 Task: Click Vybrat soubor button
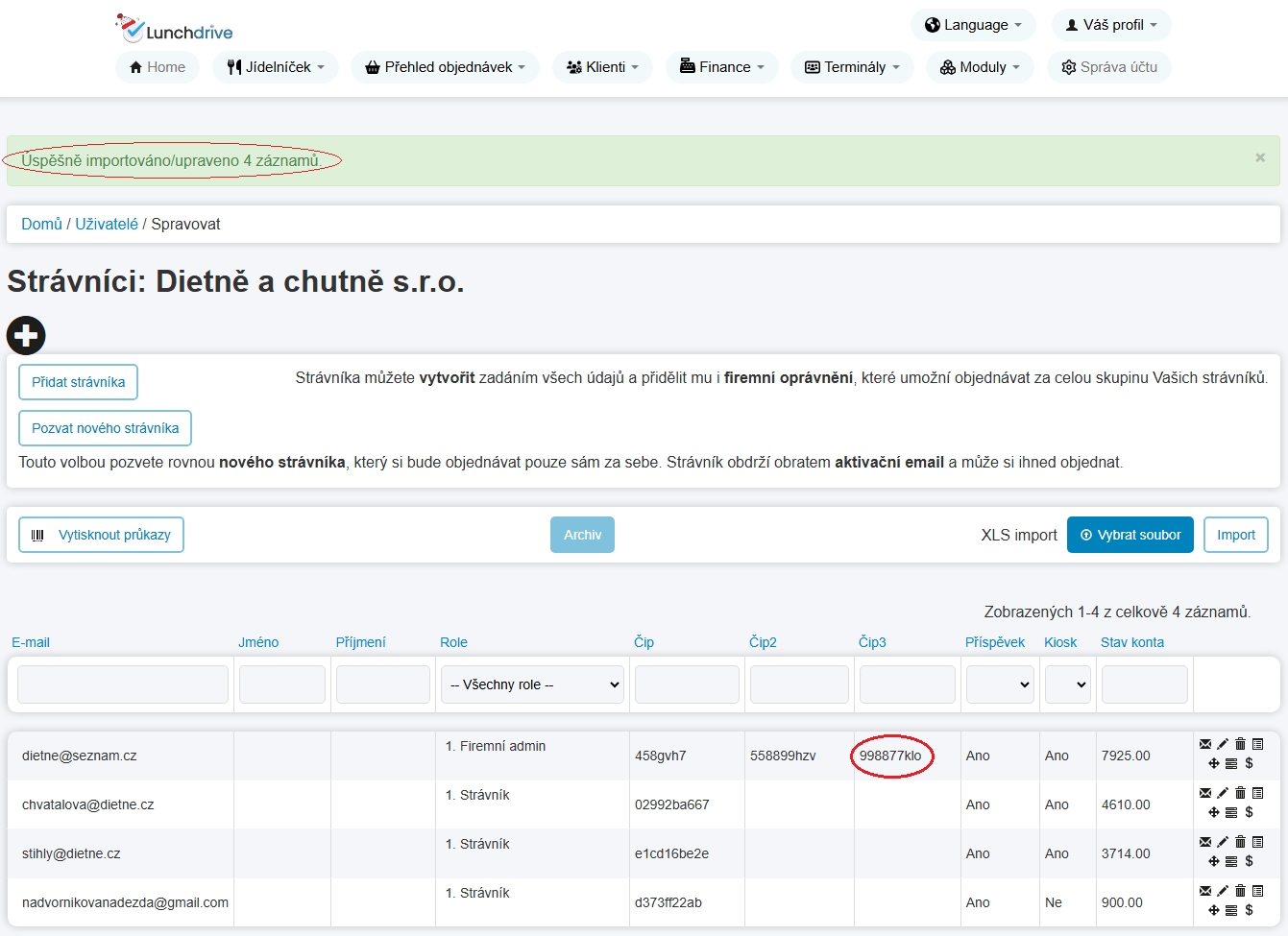(1130, 535)
